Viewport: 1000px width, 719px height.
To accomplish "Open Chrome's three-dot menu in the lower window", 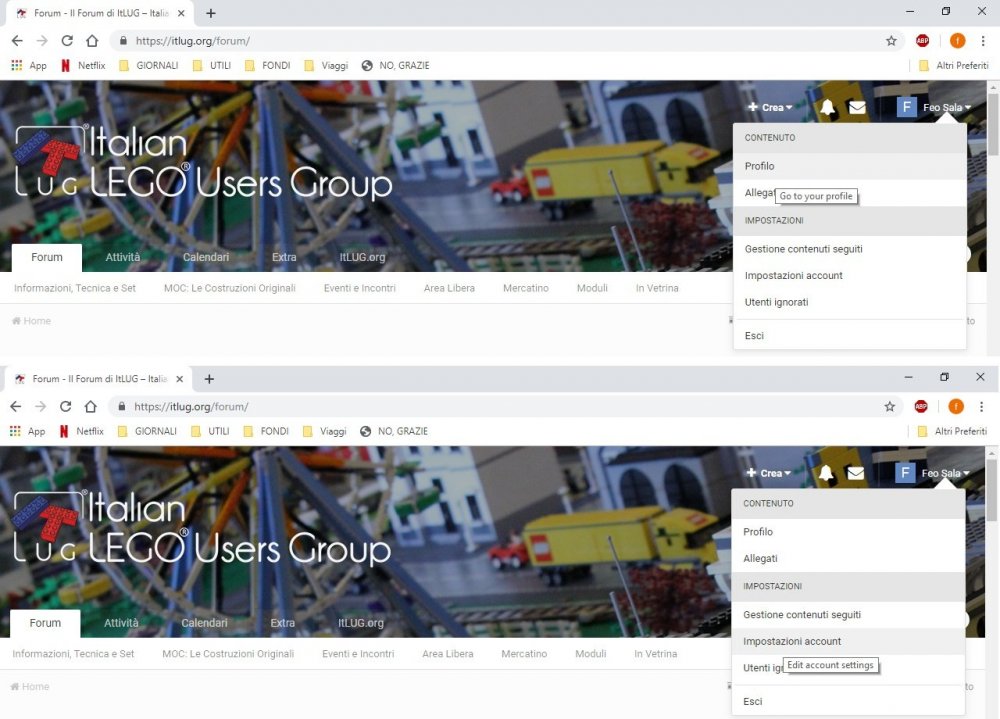I will point(982,406).
